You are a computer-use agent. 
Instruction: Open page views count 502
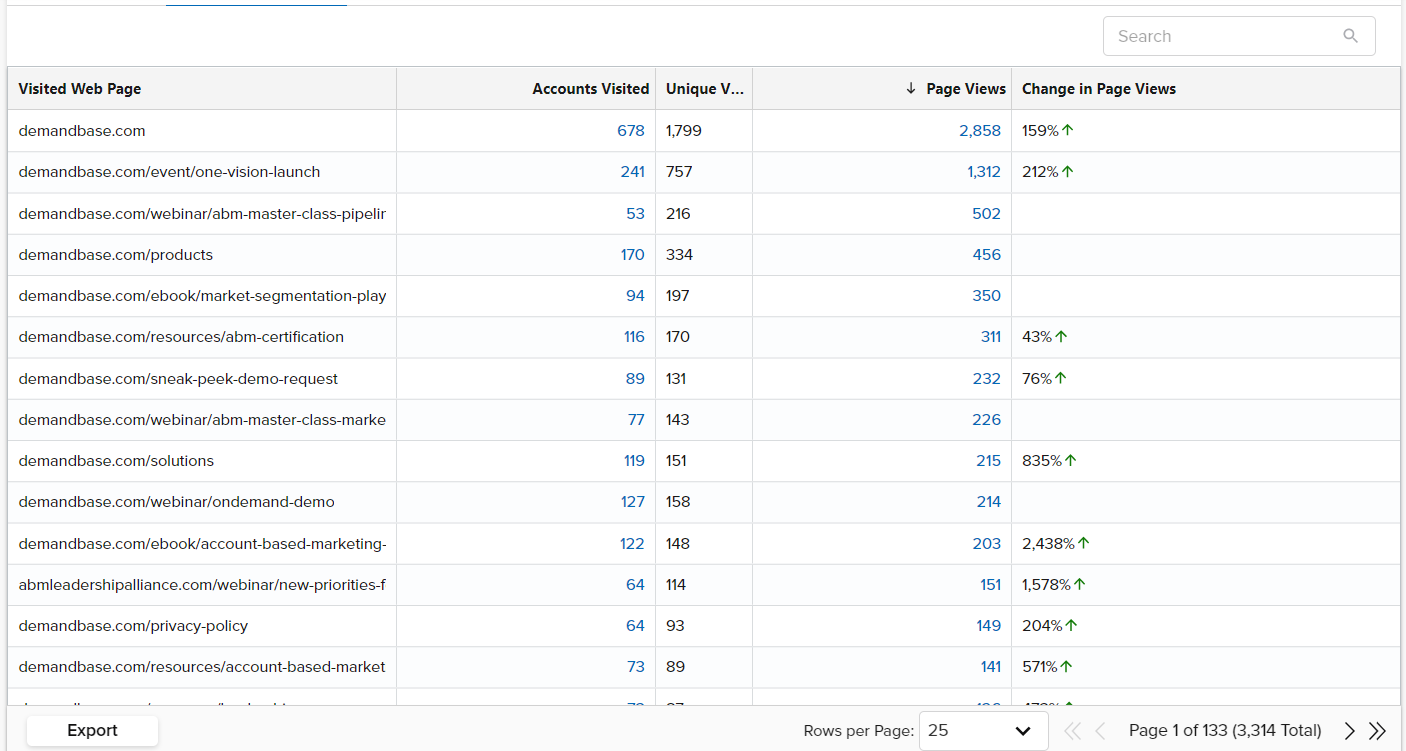986,214
